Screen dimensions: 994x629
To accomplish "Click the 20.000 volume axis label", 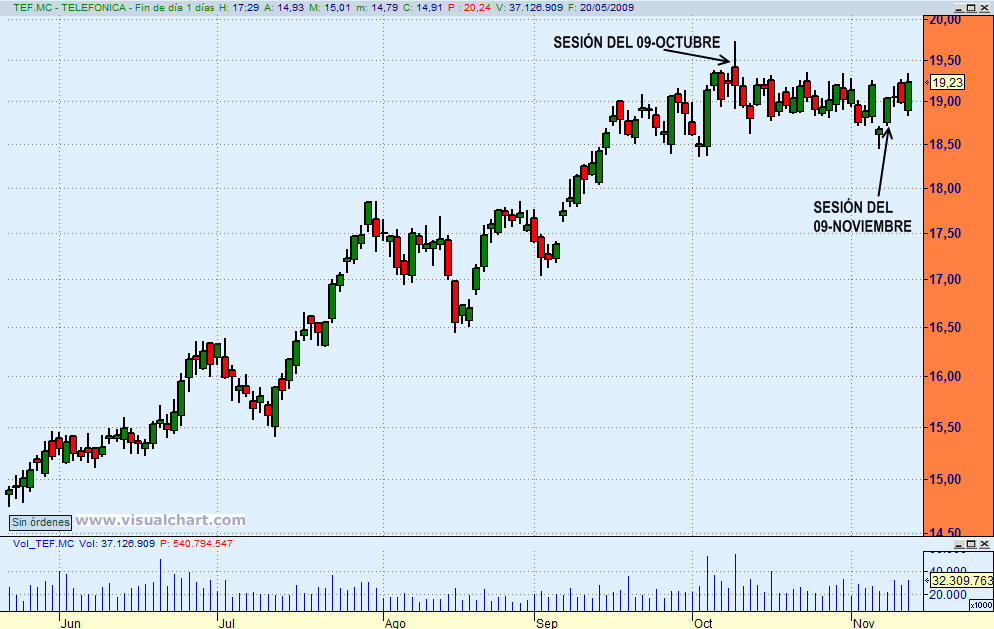I will tap(948, 595).
